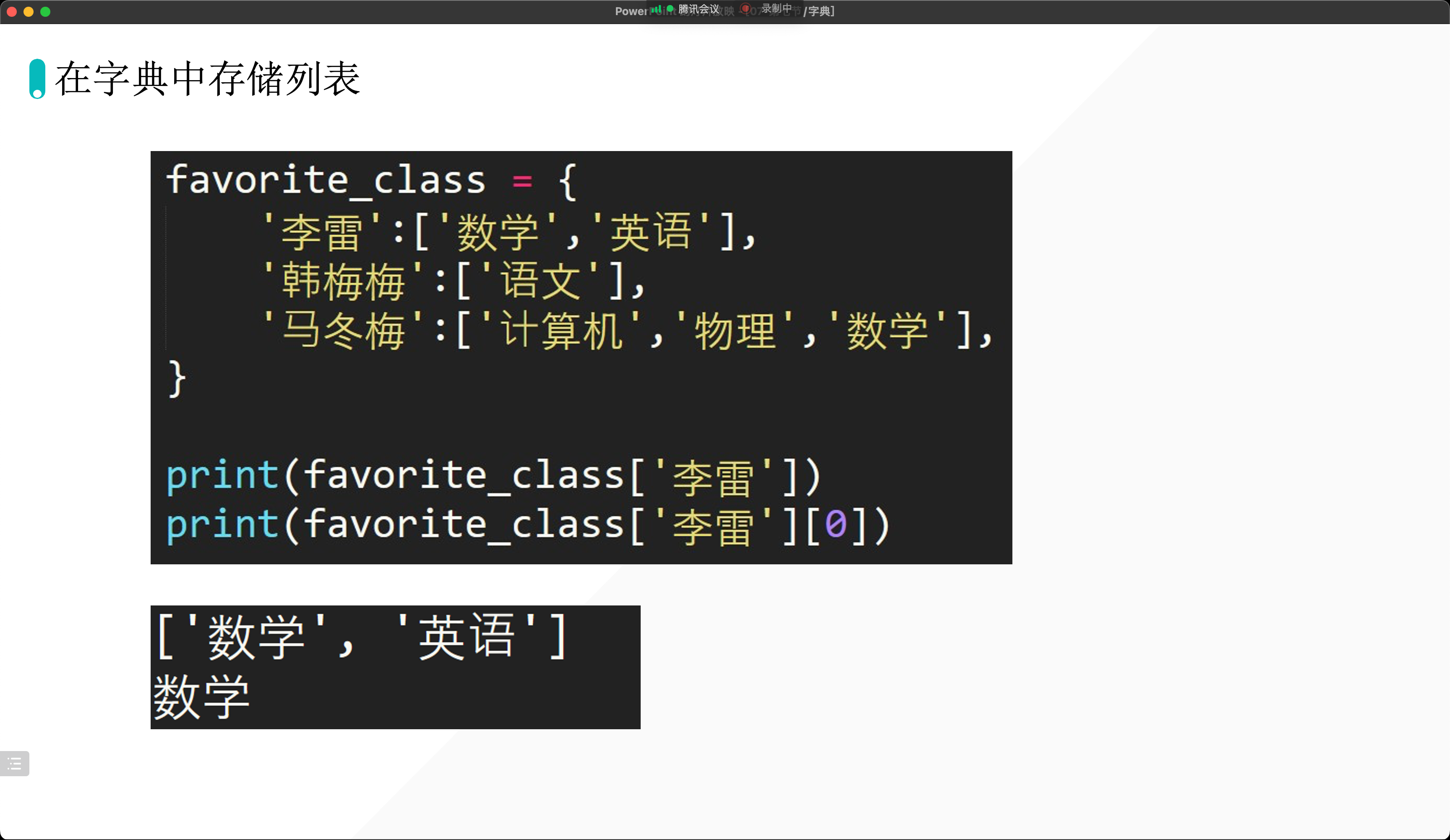Click the second print keyword in code
The height and width of the screenshot is (840, 1450).
click(x=222, y=525)
